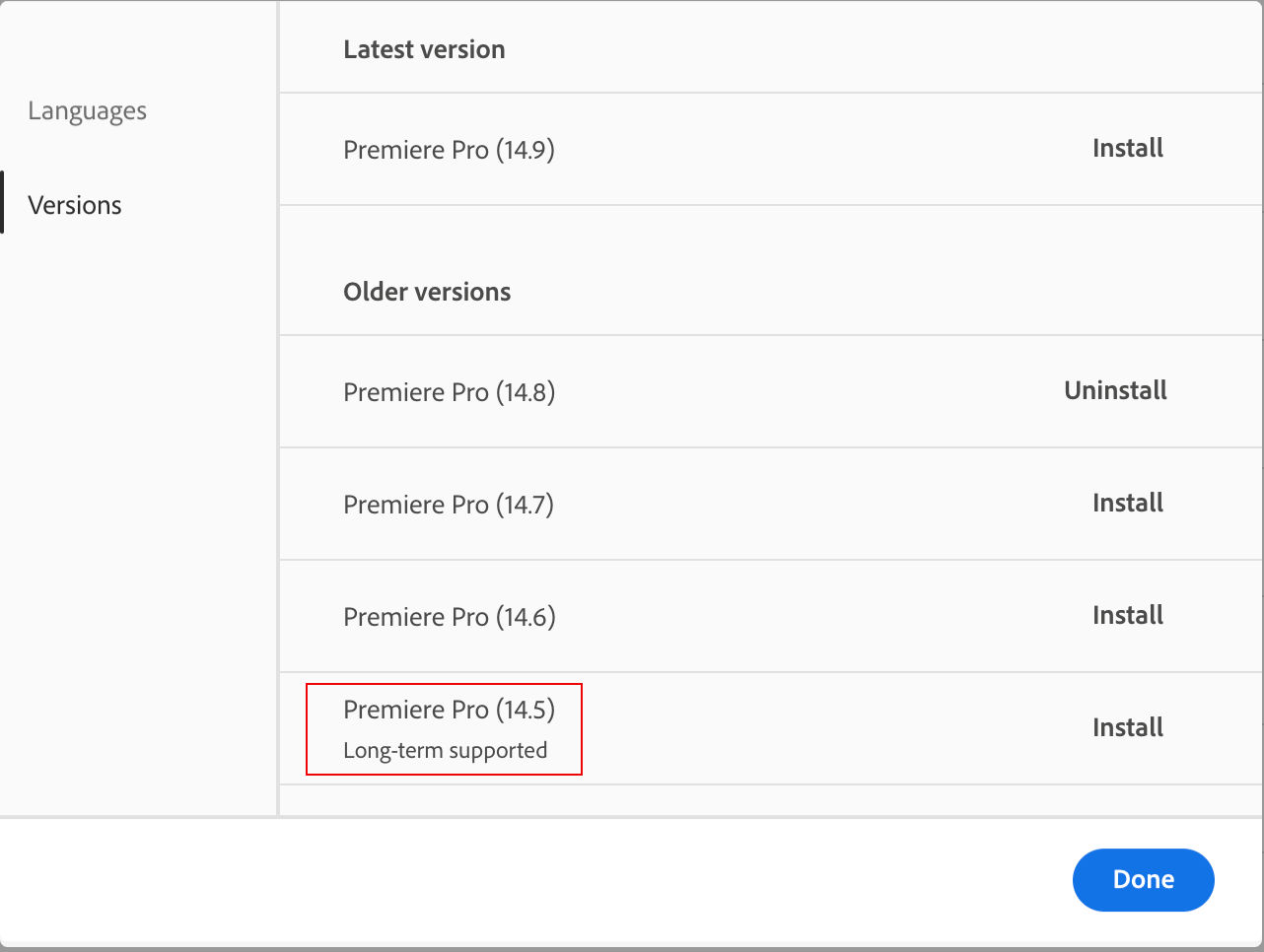This screenshot has width=1264, height=952.
Task: Install long-term supported Premiere Pro 14.5
Action: pyautogui.click(x=1127, y=728)
